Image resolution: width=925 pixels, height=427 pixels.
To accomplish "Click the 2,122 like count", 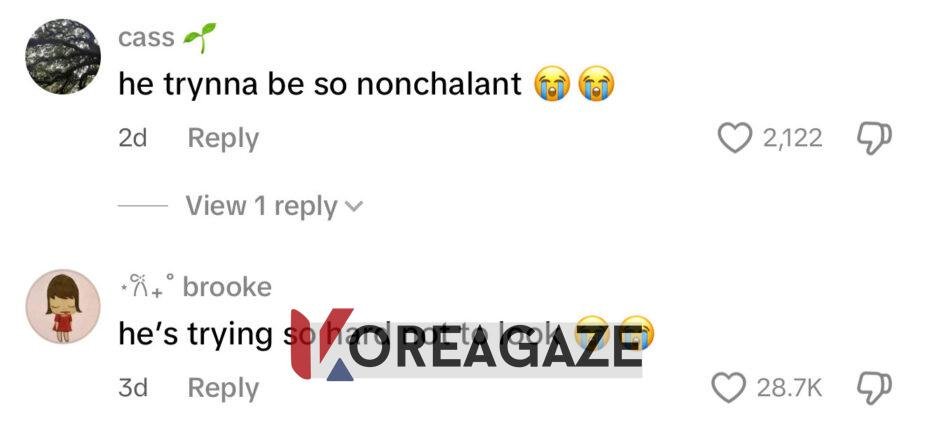I will pyautogui.click(x=792, y=139).
